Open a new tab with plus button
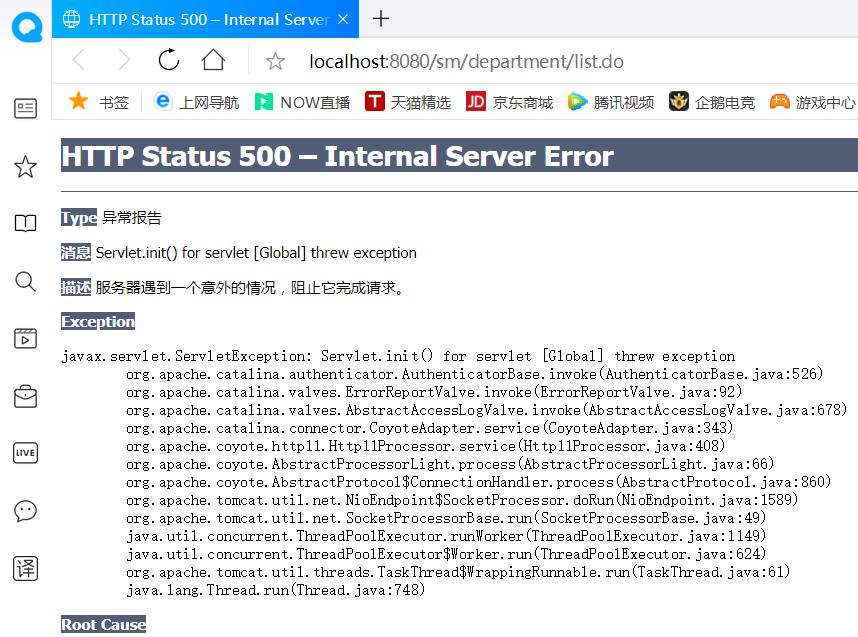858x637 pixels. [x=381, y=19]
